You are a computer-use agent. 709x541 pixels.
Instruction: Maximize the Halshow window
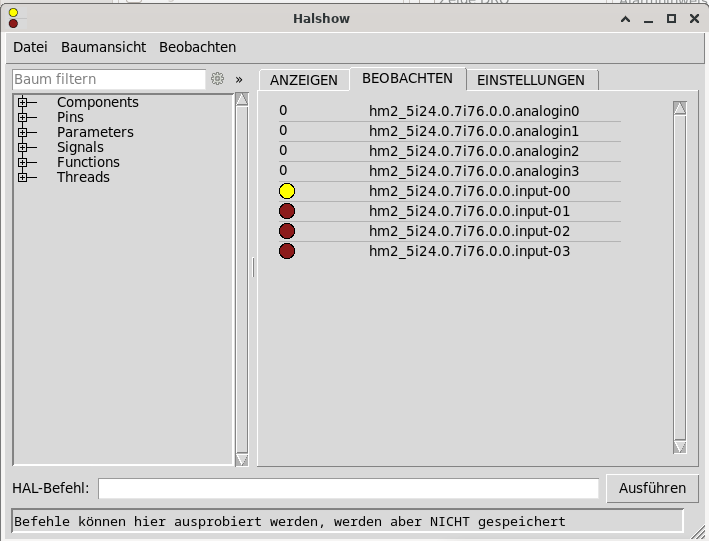tap(671, 19)
